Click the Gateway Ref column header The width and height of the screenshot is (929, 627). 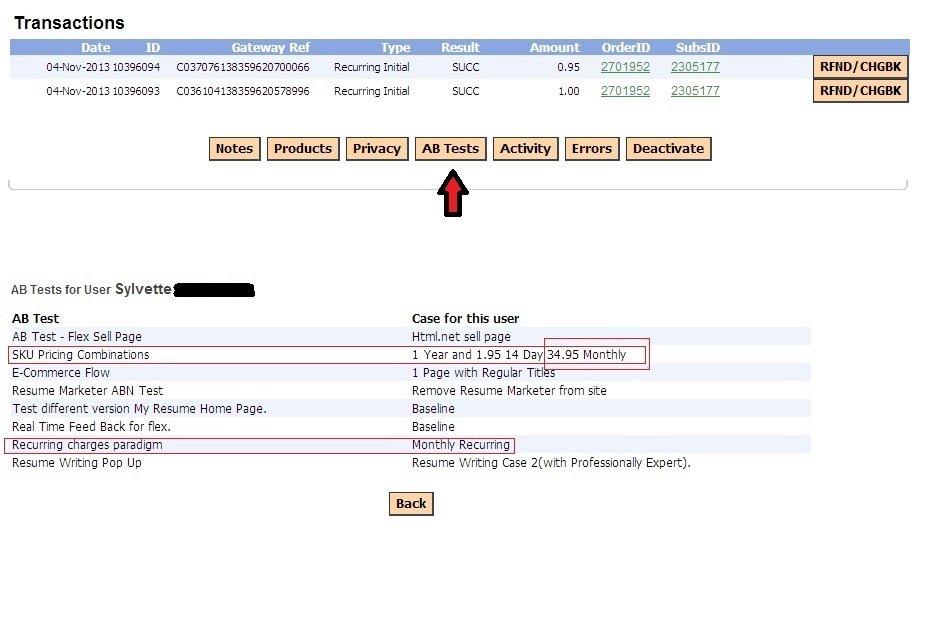click(x=270, y=47)
